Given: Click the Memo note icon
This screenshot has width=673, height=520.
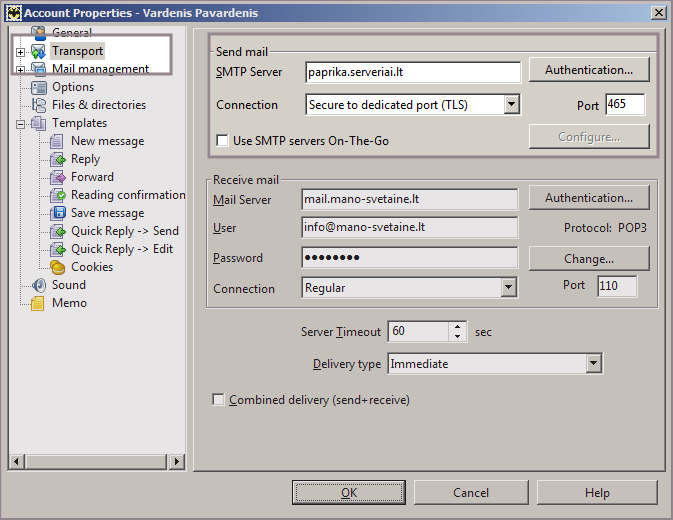Looking at the screenshot, I should click(39, 303).
